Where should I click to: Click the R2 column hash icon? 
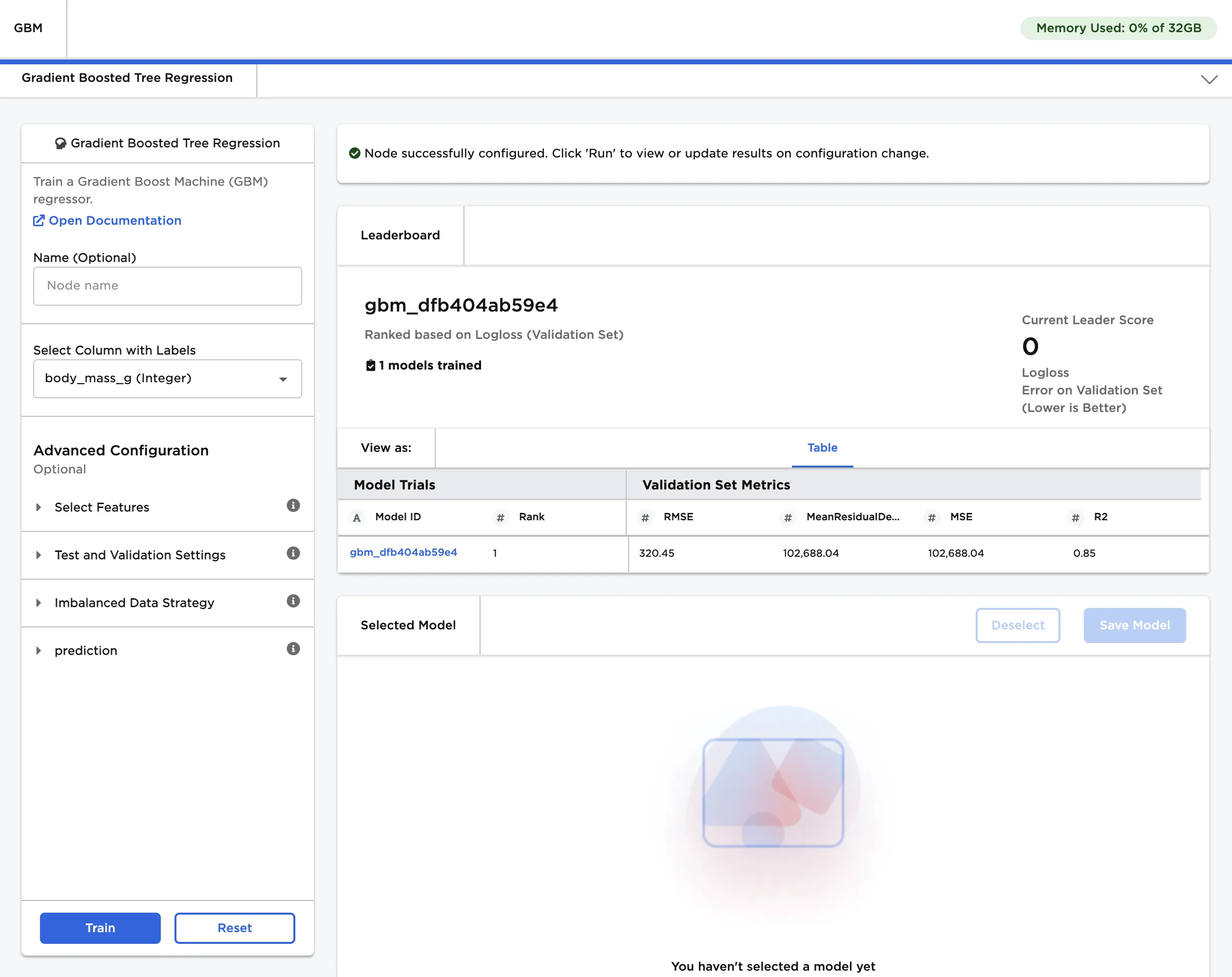tap(1075, 518)
